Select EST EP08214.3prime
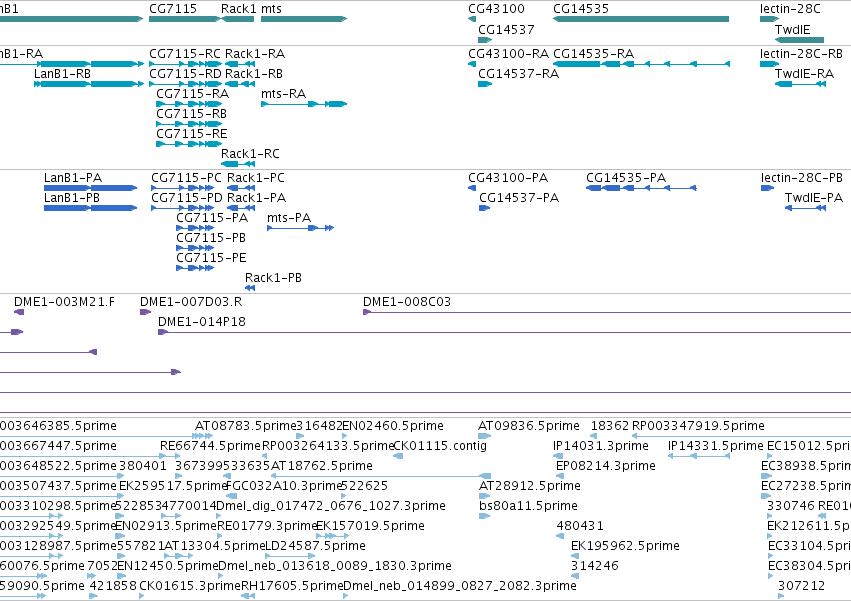Viewport: 851px width, 601px height. [606, 466]
